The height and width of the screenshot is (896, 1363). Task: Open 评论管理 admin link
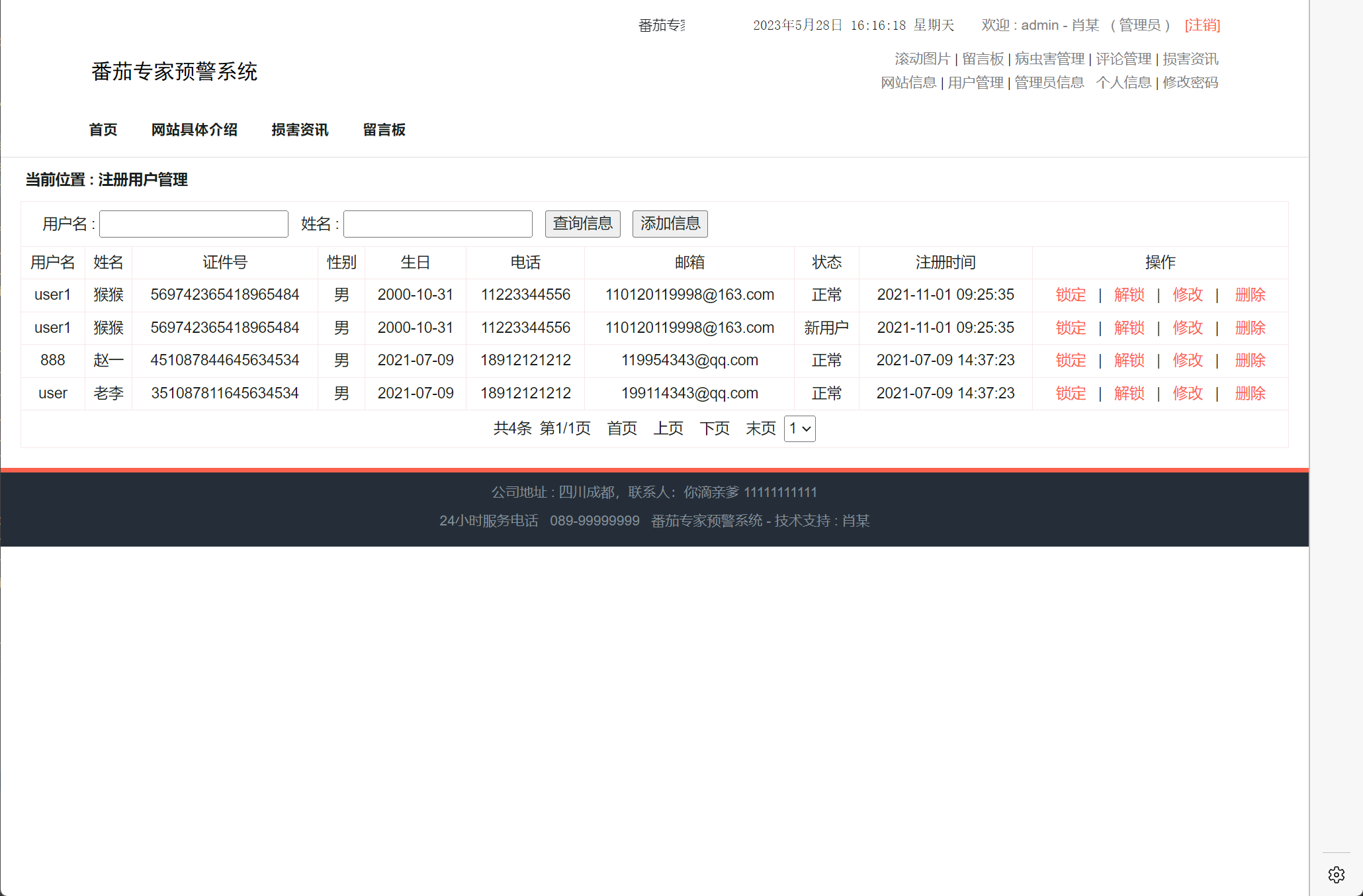tap(1123, 59)
